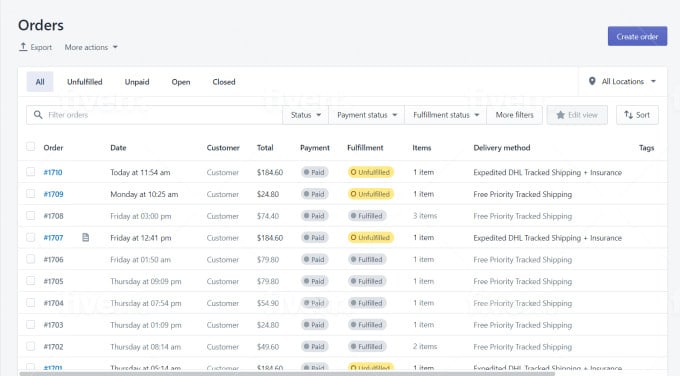Open order #1703
The image size is (680, 376).
point(53,325)
